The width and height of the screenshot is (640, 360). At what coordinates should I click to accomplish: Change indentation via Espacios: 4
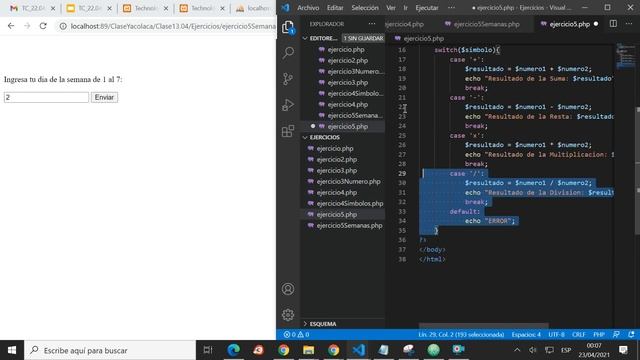[526, 335]
